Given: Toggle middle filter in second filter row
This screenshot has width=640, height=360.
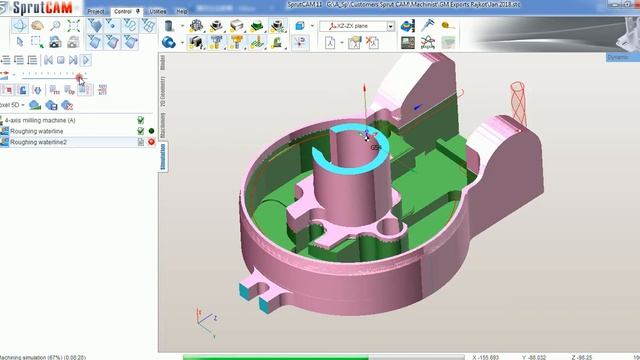Looking at the screenshot, I should 112,42.
